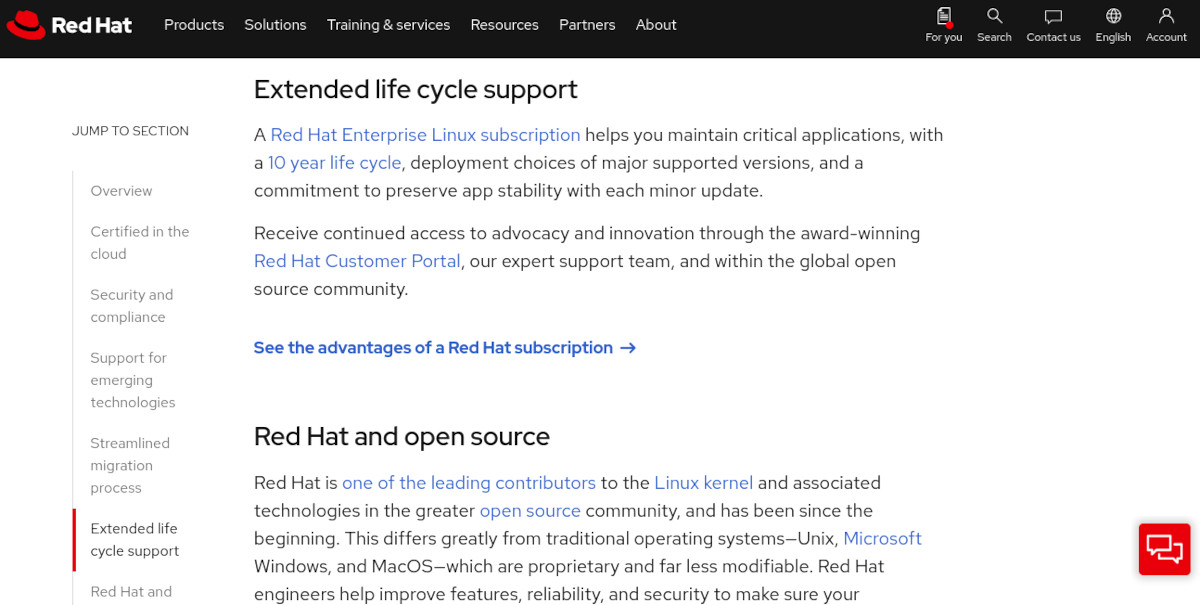Open the Red Hat Enterprise Linux subscription link
The width and height of the screenshot is (1200, 605).
click(x=425, y=134)
